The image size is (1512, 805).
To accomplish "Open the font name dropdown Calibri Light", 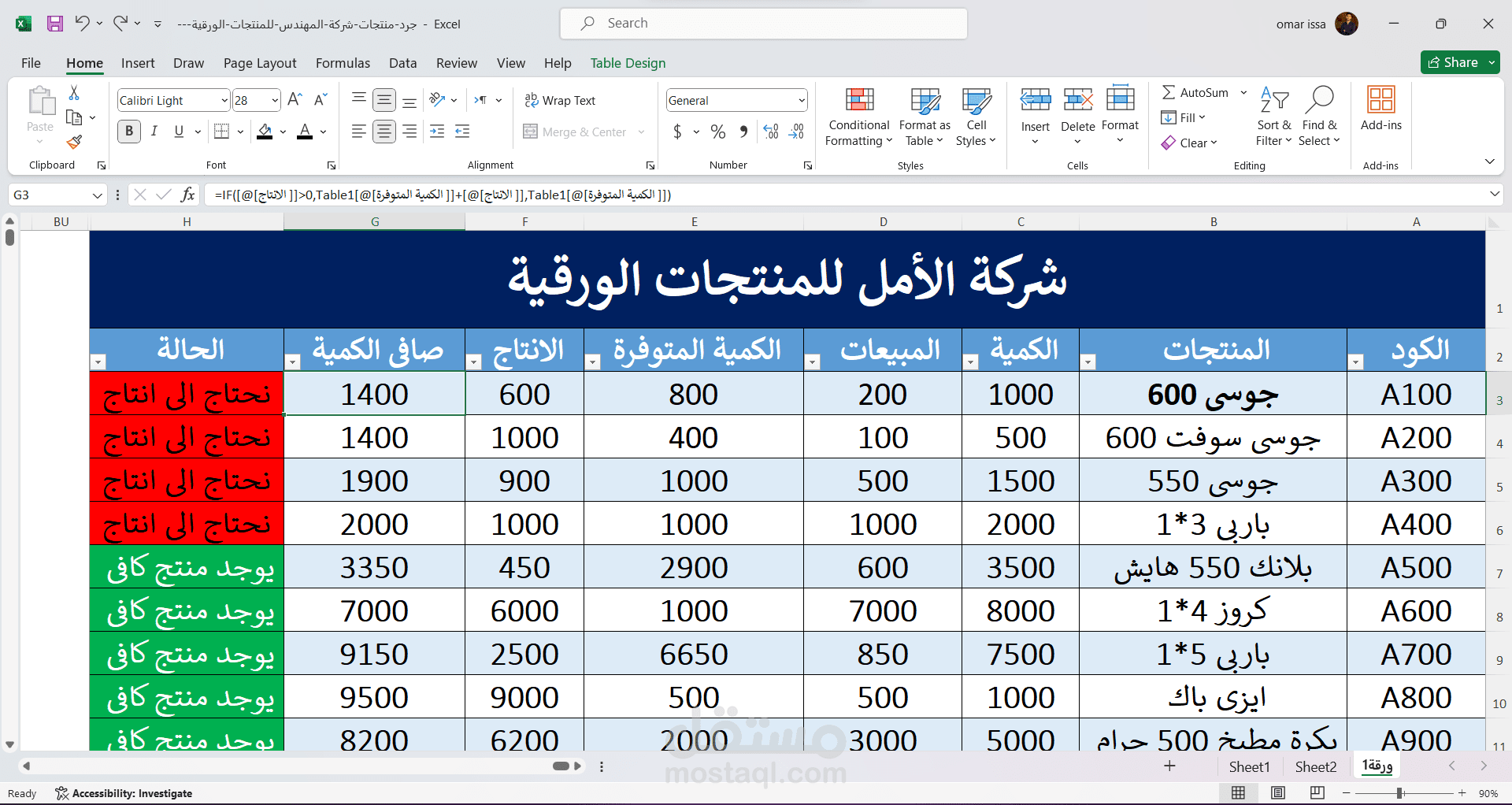I will pyautogui.click(x=224, y=100).
